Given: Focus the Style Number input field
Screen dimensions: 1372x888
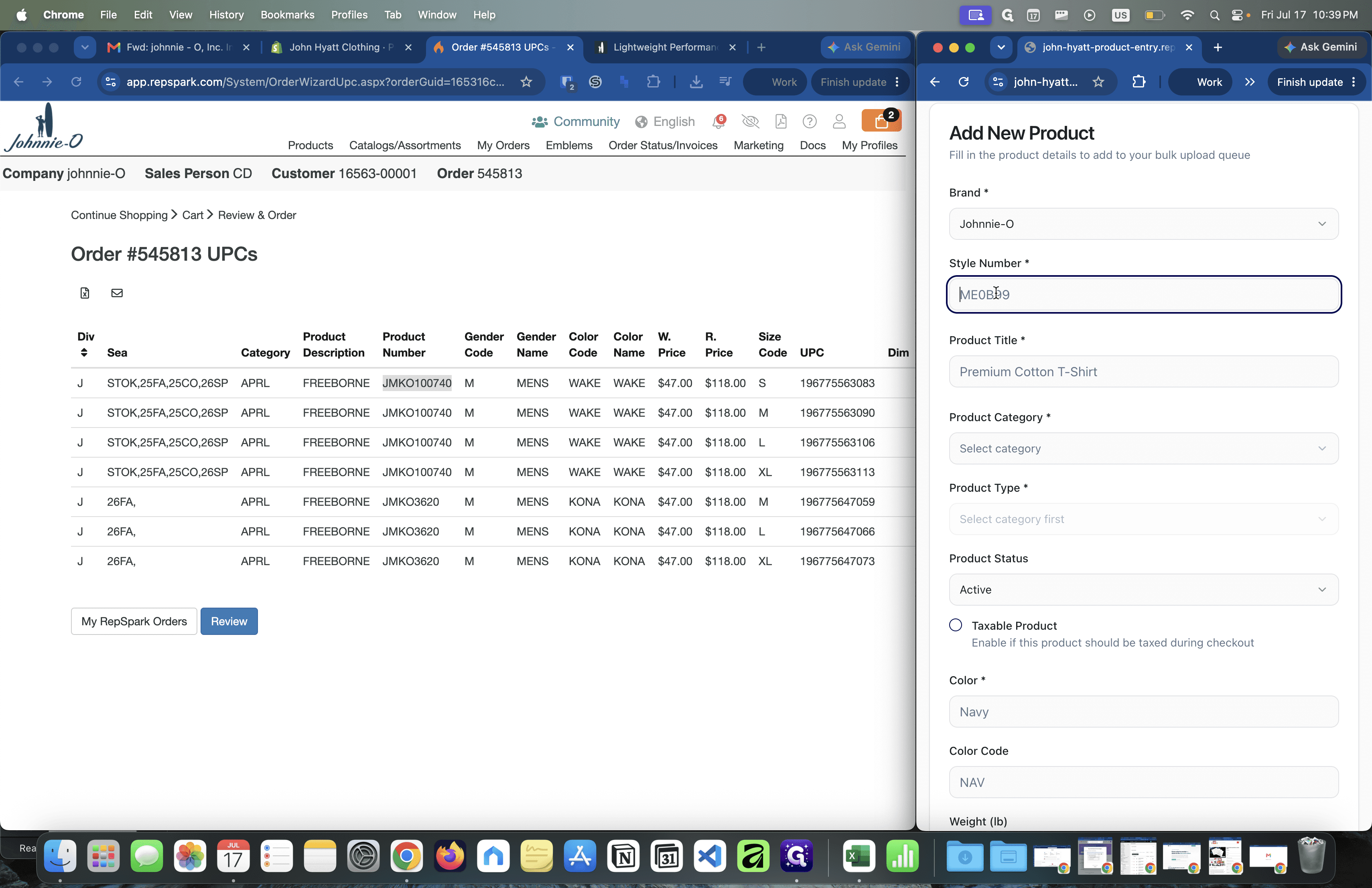Looking at the screenshot, I should (1143, 294).
